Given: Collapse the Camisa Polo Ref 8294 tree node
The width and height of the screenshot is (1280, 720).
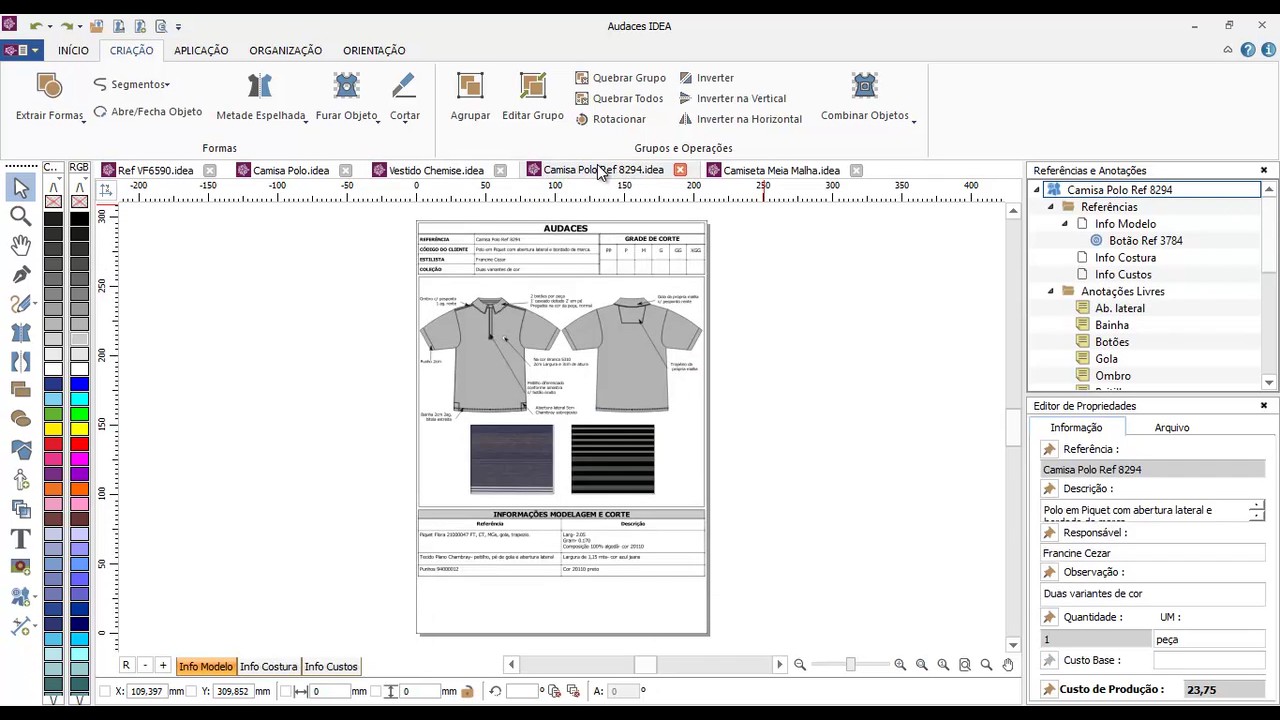Looking at the screenshot, I should pyautogui.click(x=1036, y=189).
